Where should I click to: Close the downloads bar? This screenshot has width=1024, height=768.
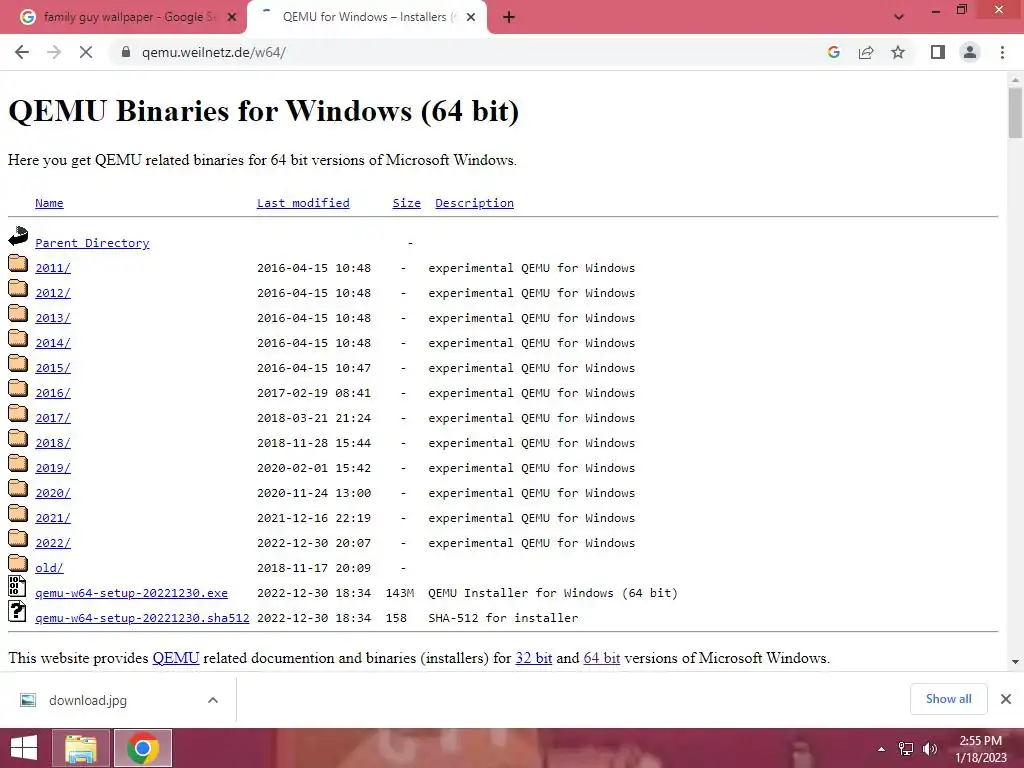pos(1006,699)
